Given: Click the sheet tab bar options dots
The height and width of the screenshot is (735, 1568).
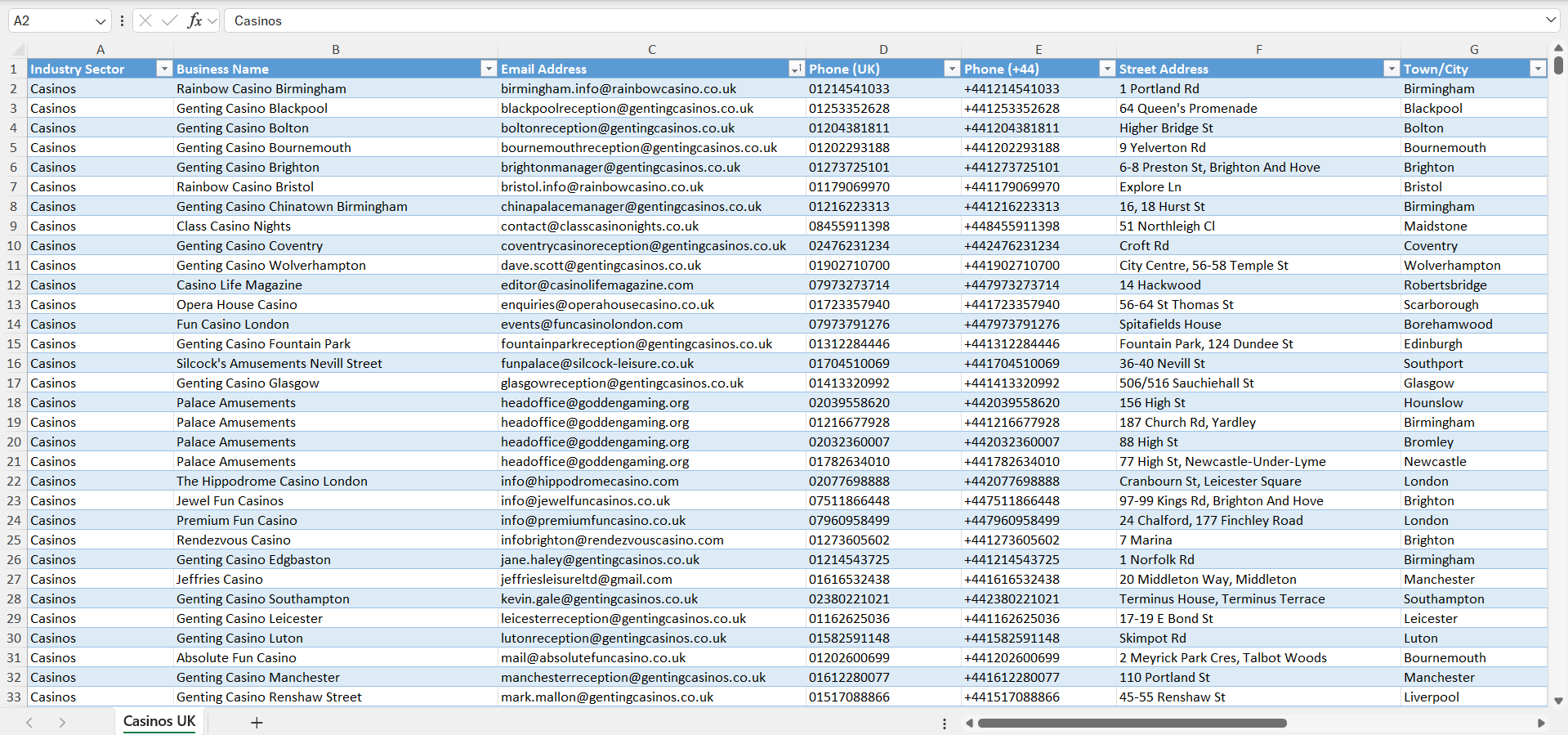Looking at the screenshot, I should point(945,724).
